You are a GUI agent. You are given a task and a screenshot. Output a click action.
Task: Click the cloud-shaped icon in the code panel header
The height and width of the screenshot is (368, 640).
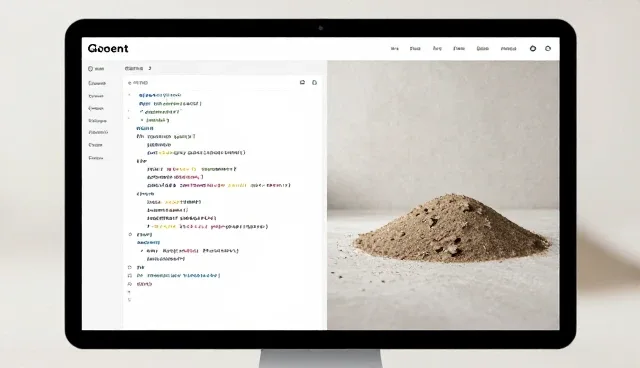302,82
